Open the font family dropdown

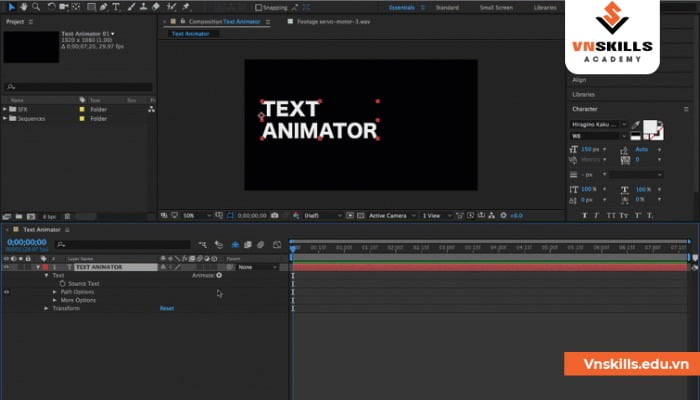pyautogui.click(x=598, y=124)
